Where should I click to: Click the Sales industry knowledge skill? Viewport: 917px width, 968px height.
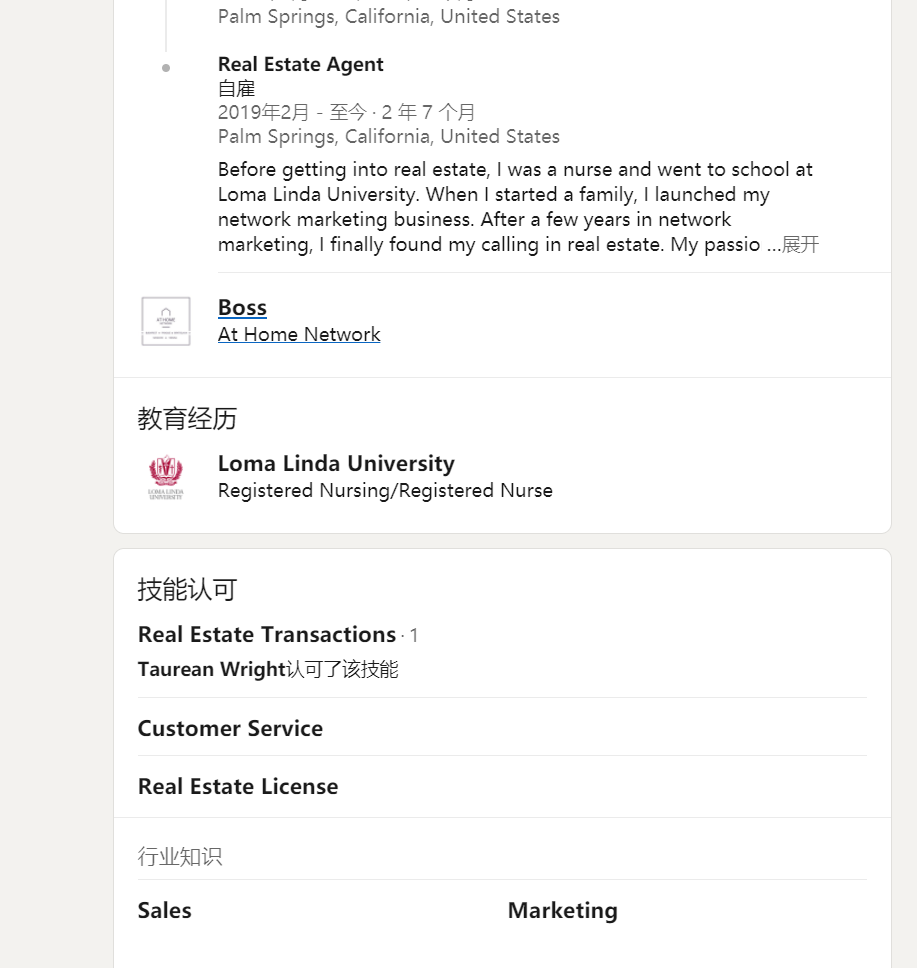[x=164, y=911]
